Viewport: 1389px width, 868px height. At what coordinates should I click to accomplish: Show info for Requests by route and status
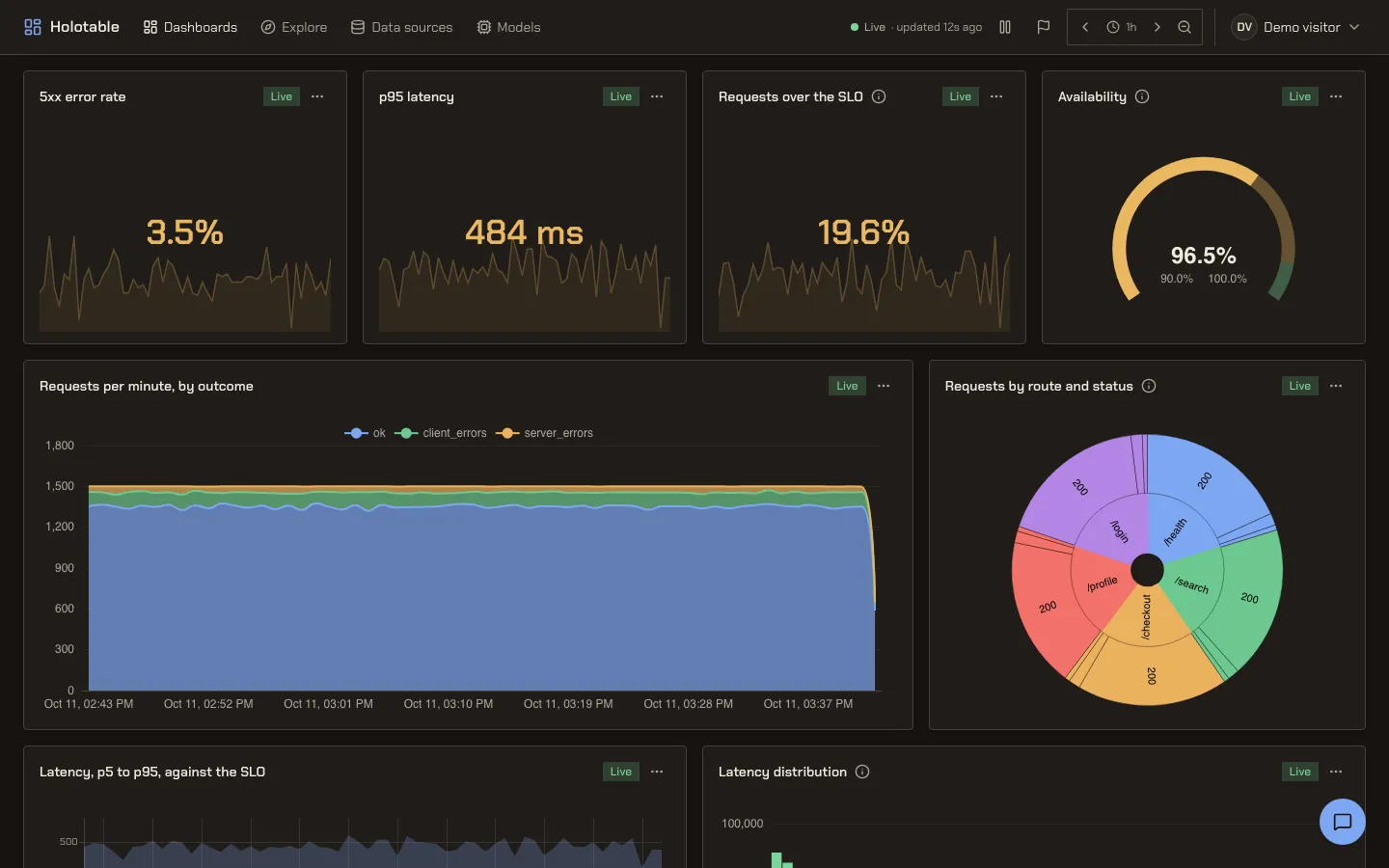(1149, 386)
